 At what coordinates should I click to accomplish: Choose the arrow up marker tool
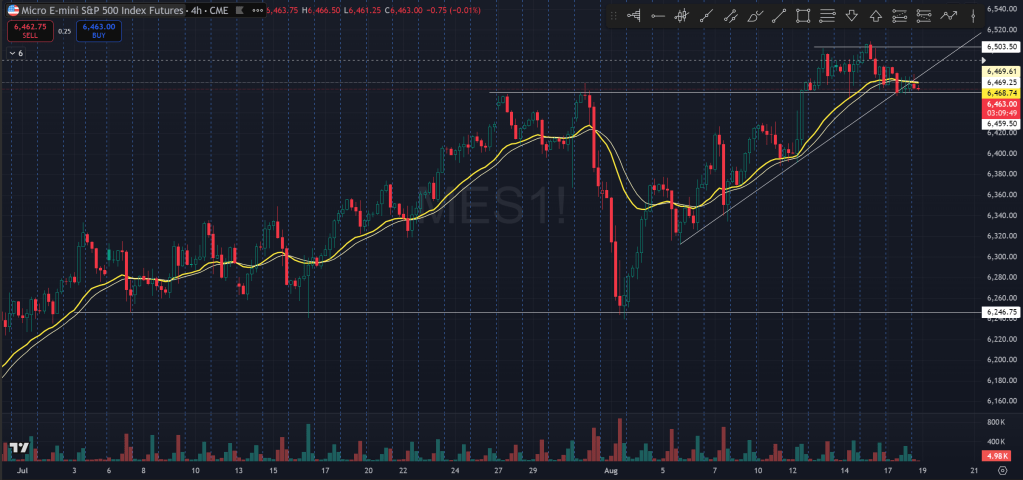tap(875, 16)
